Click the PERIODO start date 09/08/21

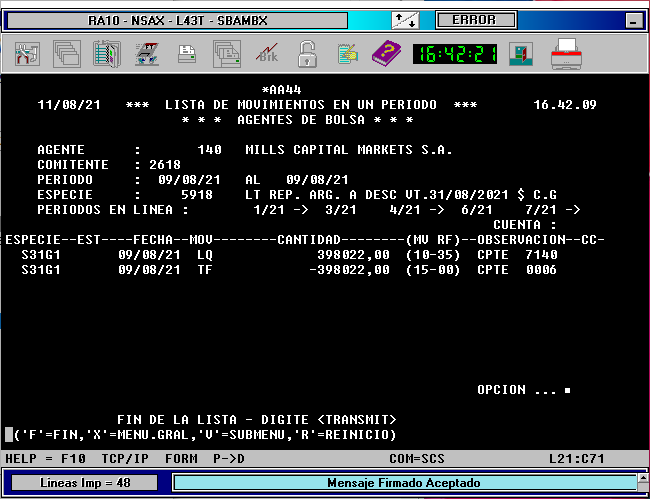coord(189,179)
